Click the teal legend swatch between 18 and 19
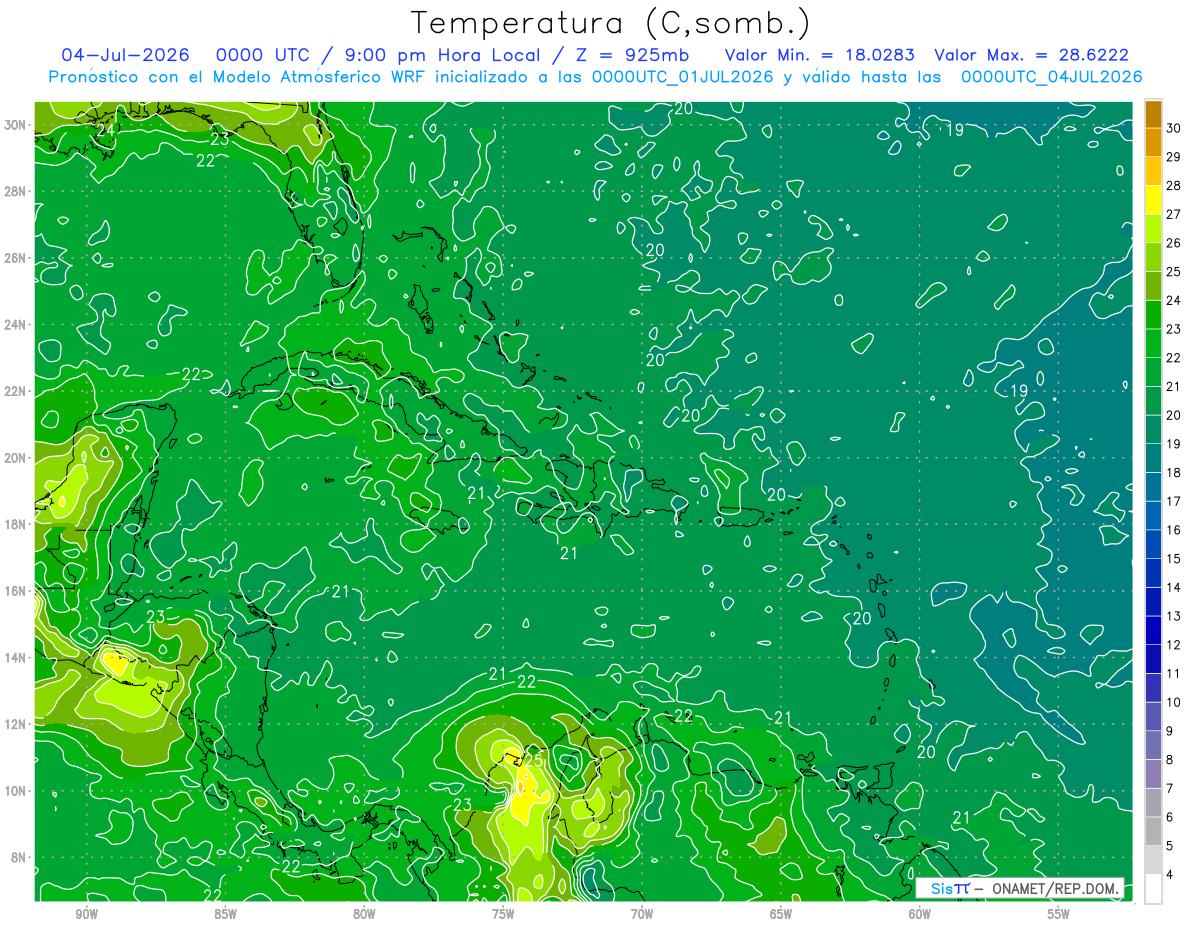 [1153, 458]
